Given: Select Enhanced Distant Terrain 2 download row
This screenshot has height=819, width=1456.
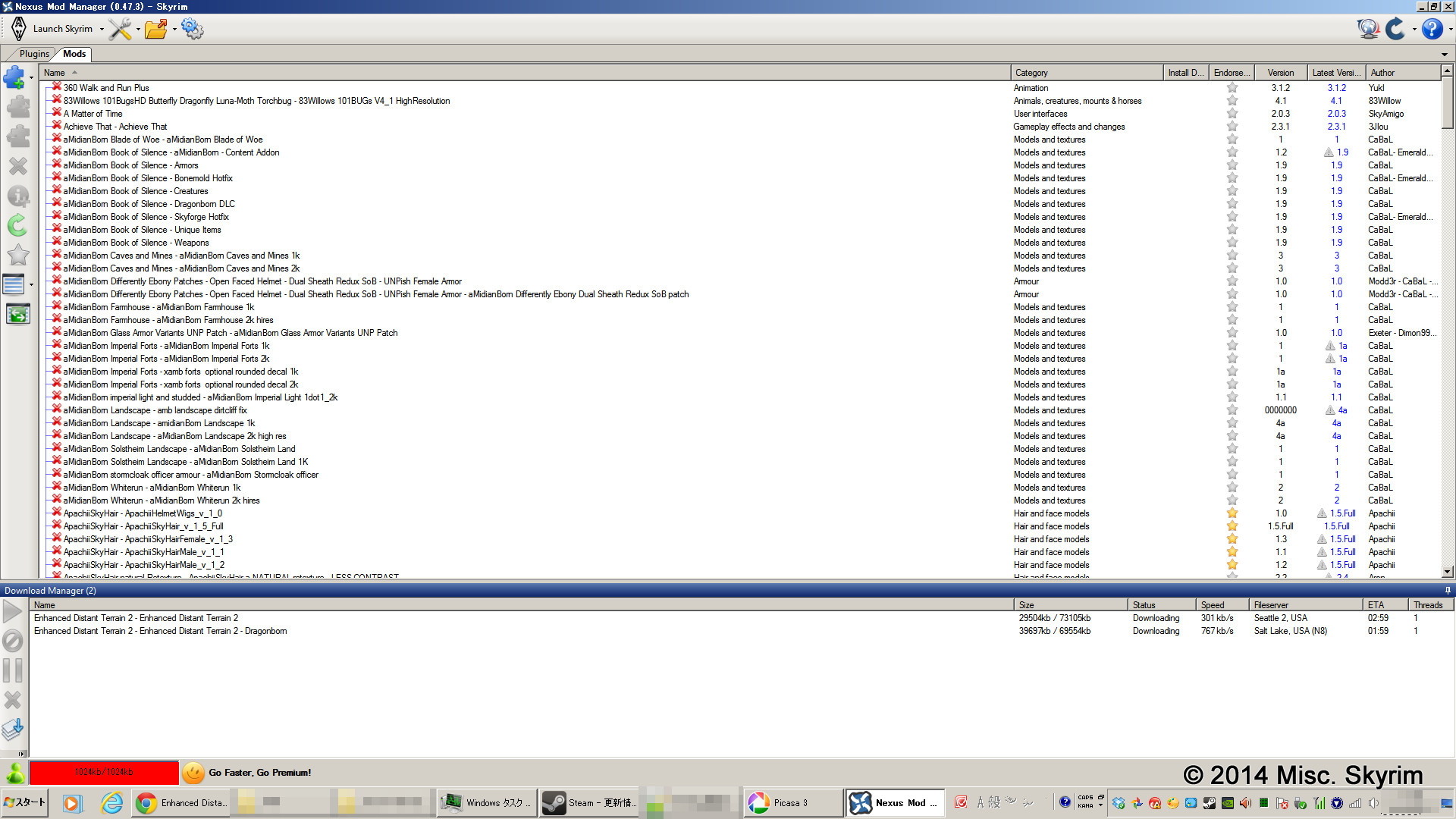Looking at the screenshot, I should point(741,618).
